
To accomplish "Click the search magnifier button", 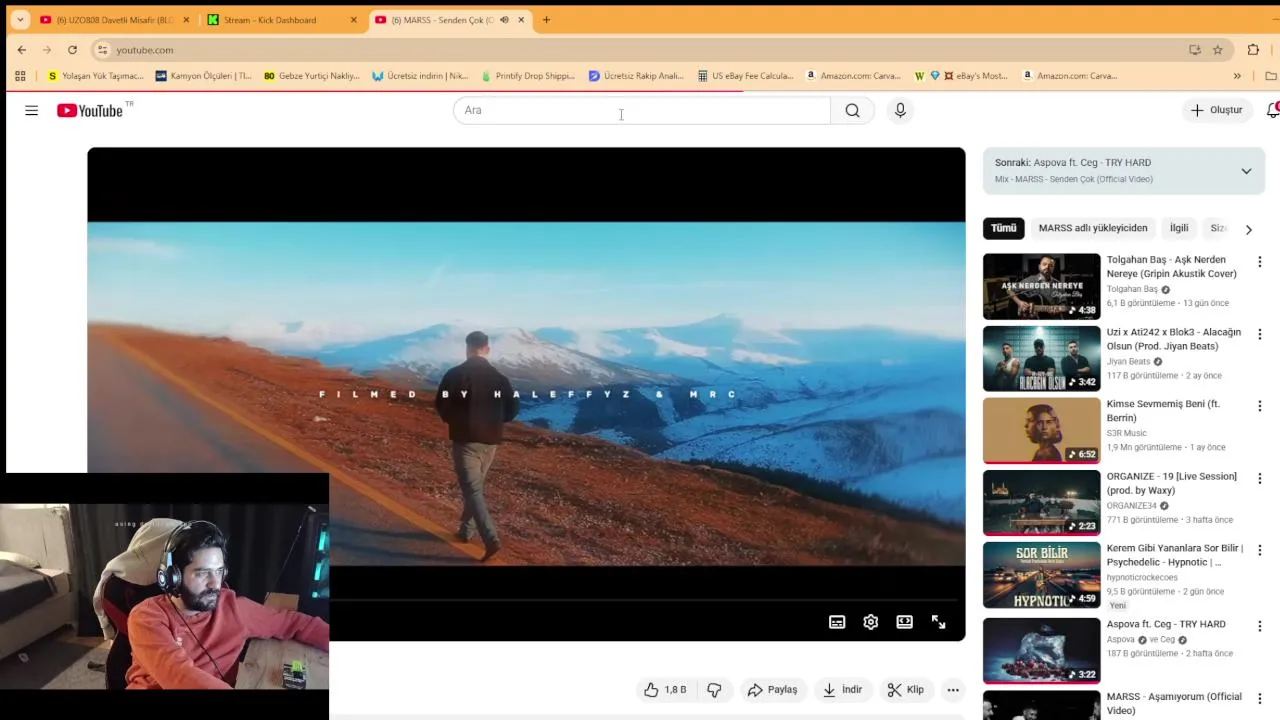I will [852, 111].
